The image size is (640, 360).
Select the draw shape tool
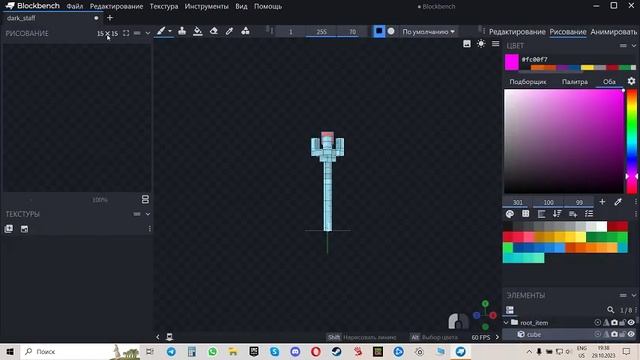[x=245, y=31]
